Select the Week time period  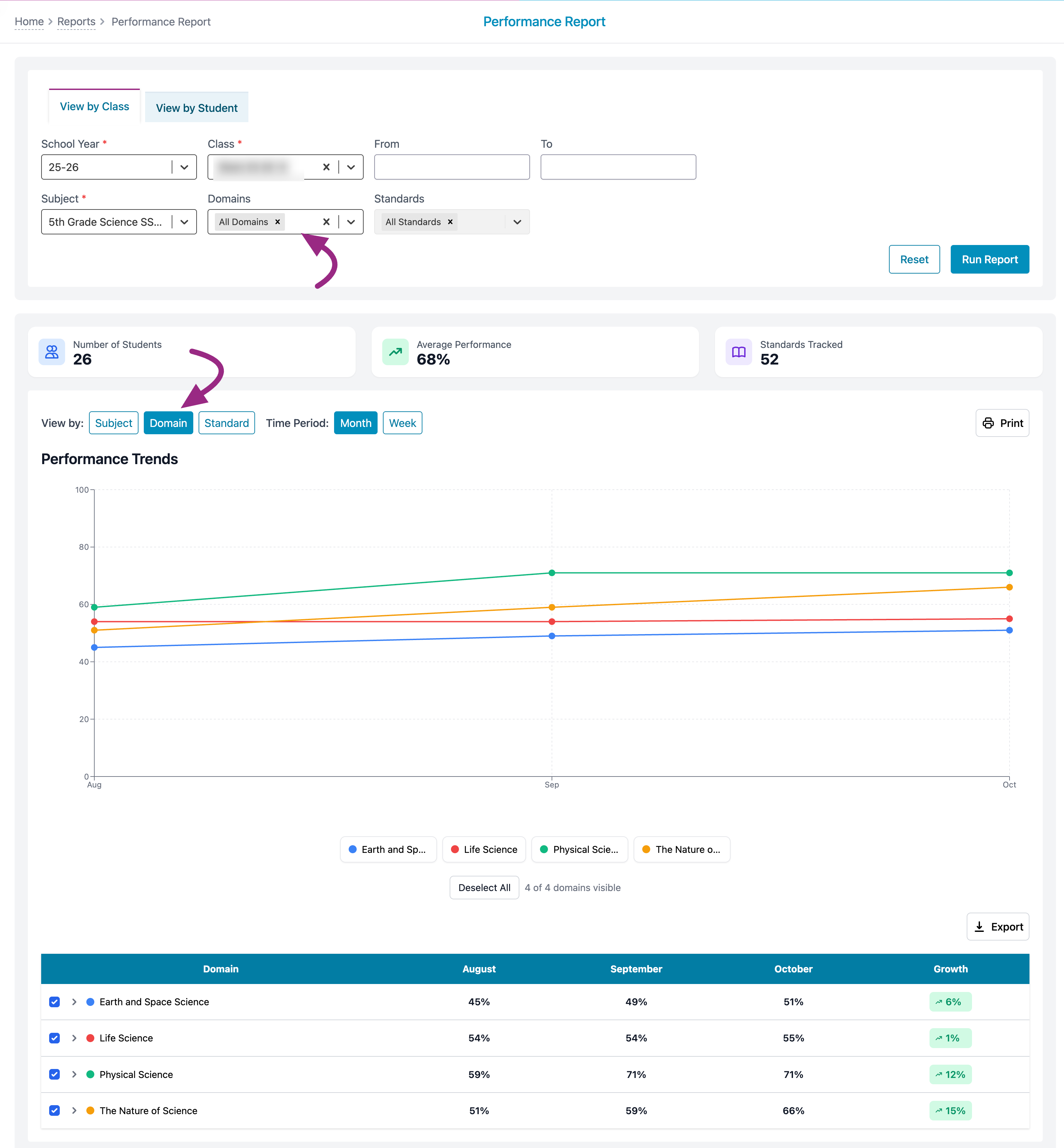point(402,423)
